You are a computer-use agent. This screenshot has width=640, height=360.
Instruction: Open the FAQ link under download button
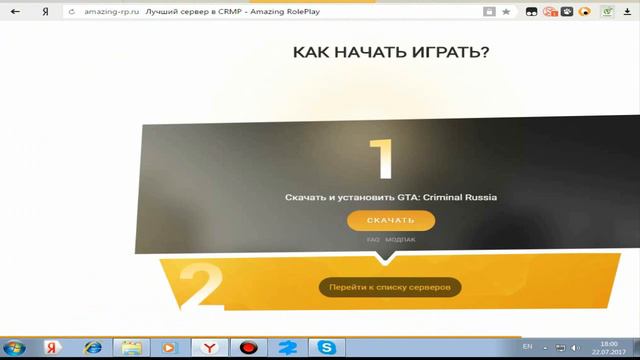tap(373, 240)
